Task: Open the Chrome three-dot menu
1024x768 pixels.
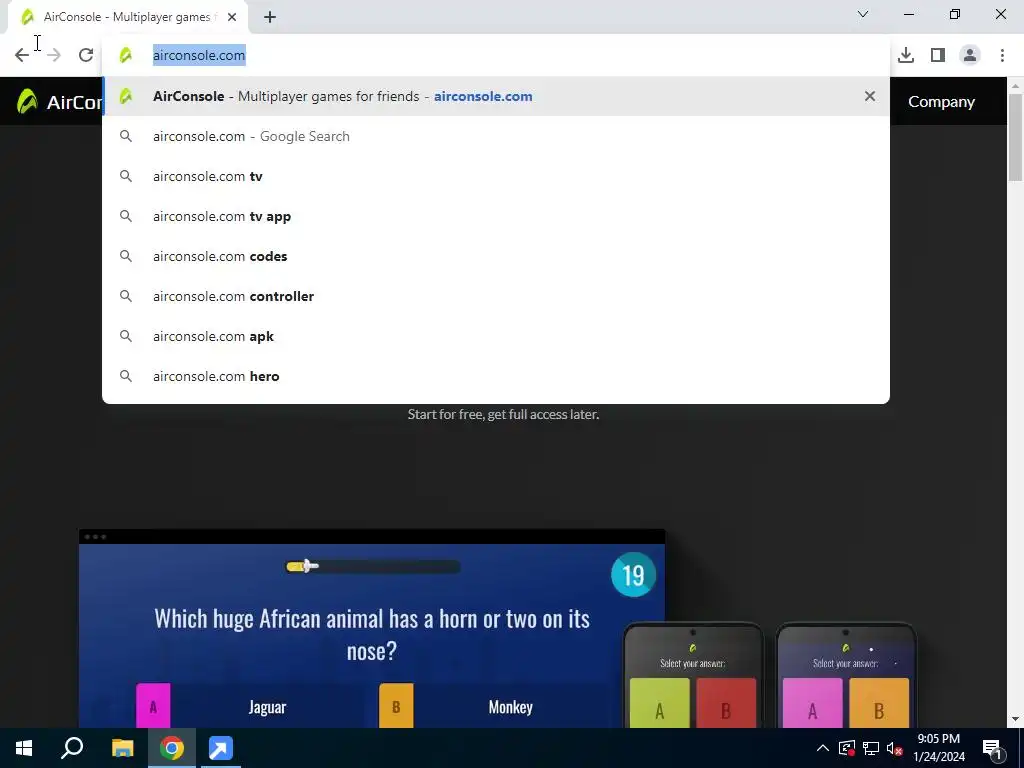Action: [x=1002, y=55]
